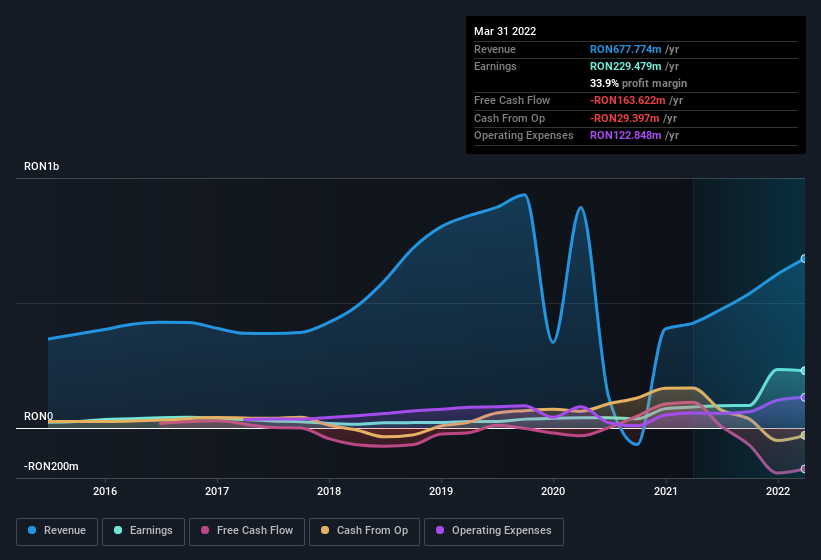Click the 2019 x-axis label
Viewport: 821px width, 560px height.
[441, 491]
